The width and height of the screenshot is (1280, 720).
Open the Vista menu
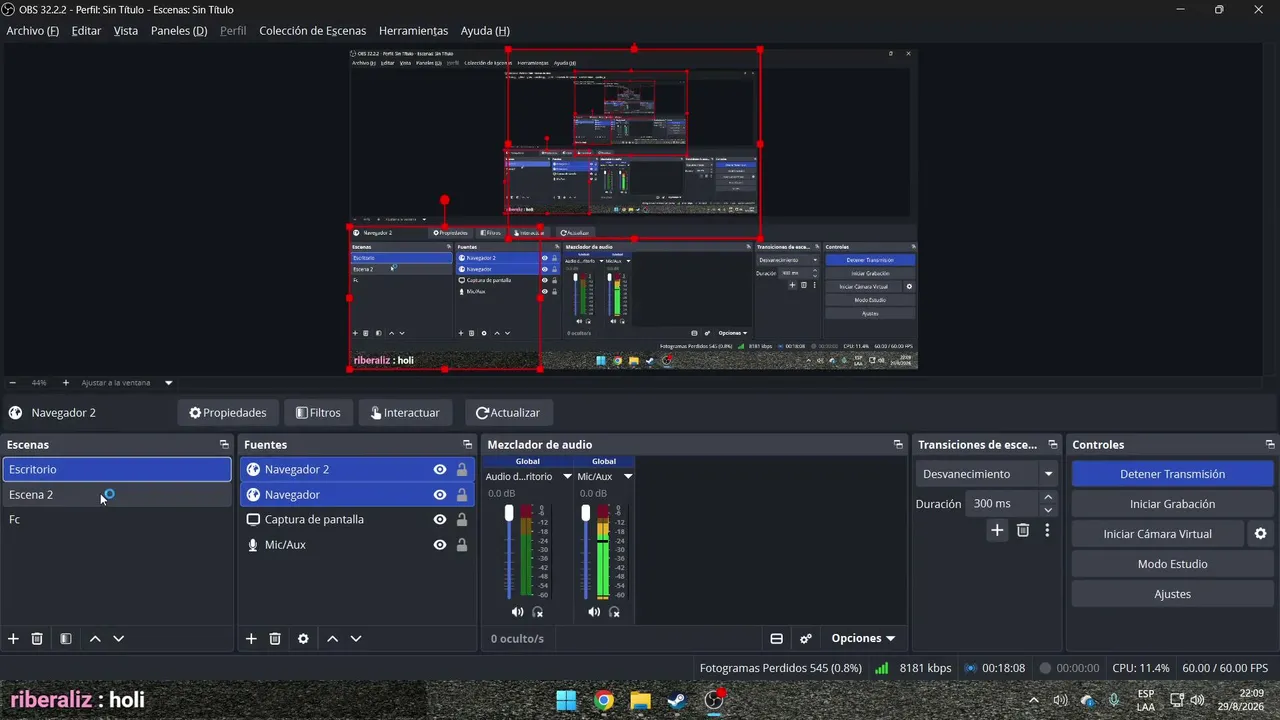pyautogui.click(x=126, y=31)
